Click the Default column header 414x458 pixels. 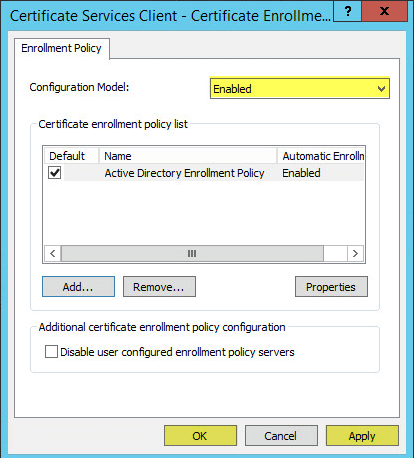(72, 156)
